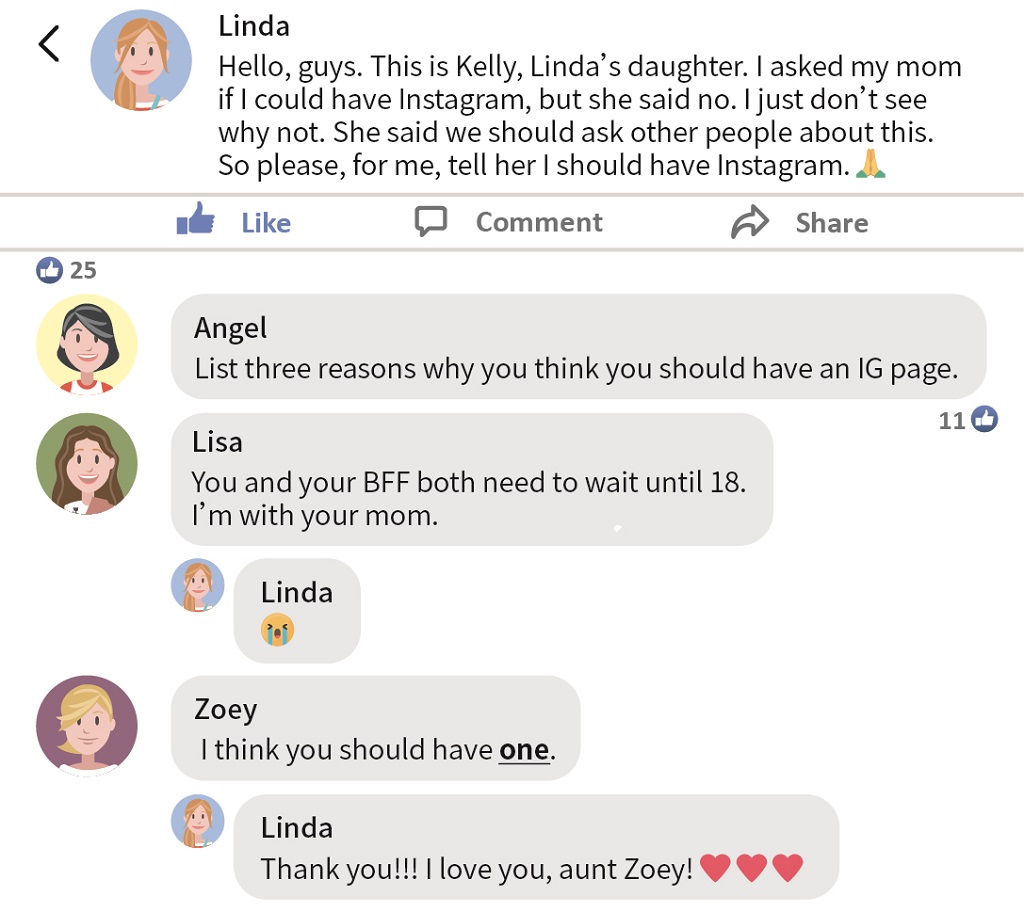Open the 25 likes reaction count

point(67,270)
